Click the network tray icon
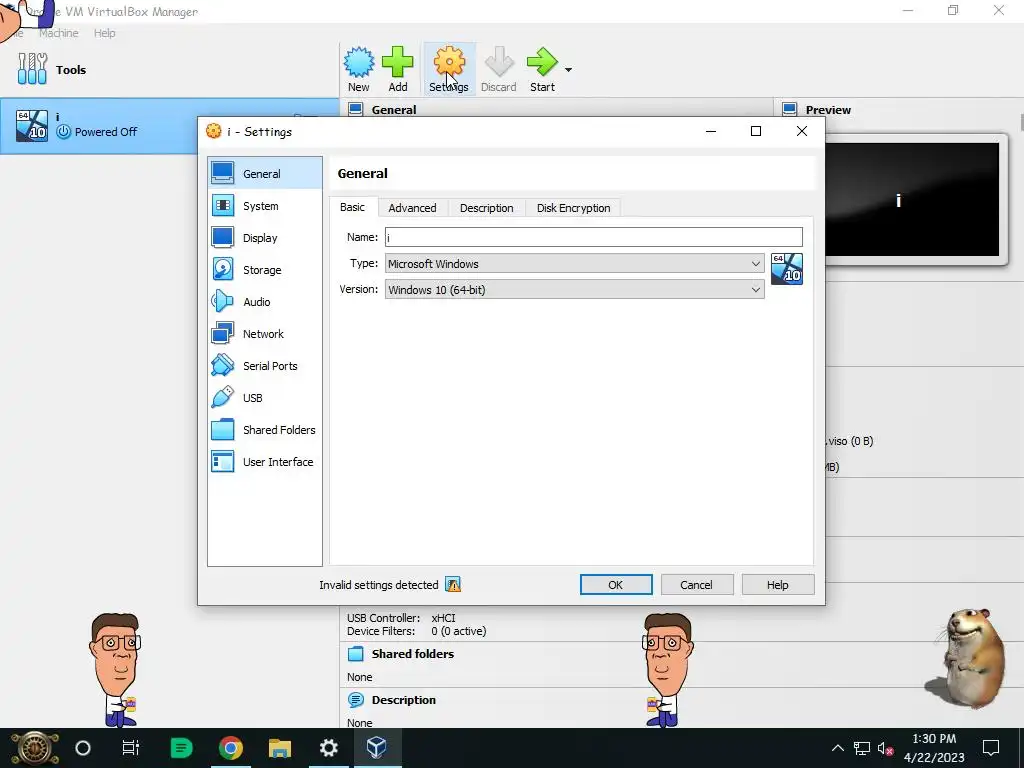 (x=862, y=748)
